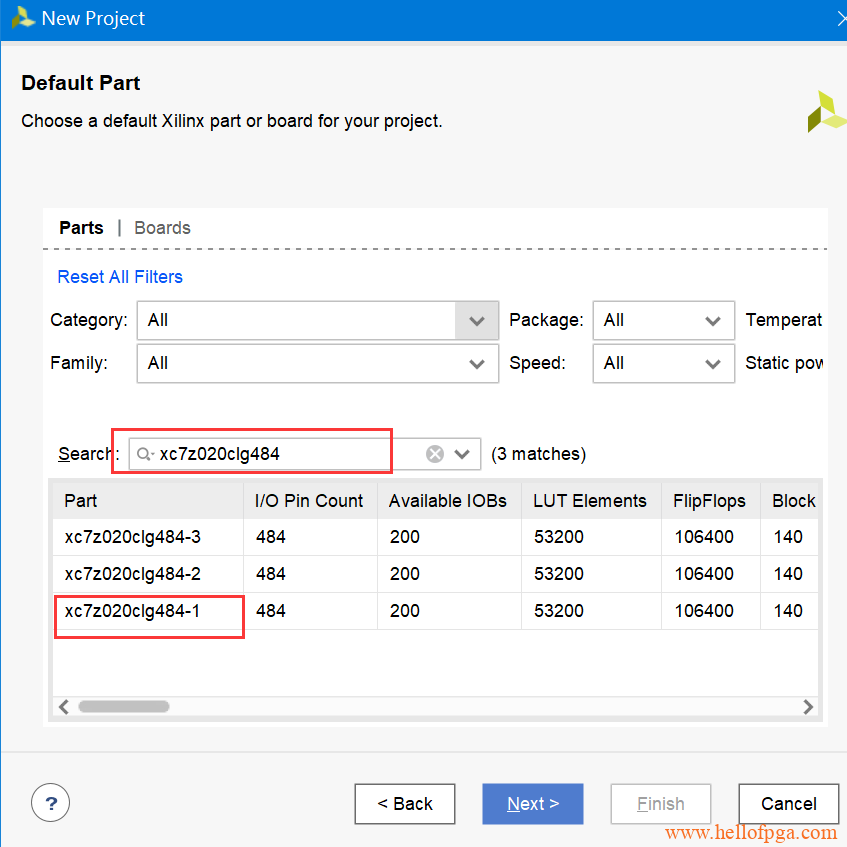
Task: Select part xc7z020clg484-2 row
Action: point(435,574)
